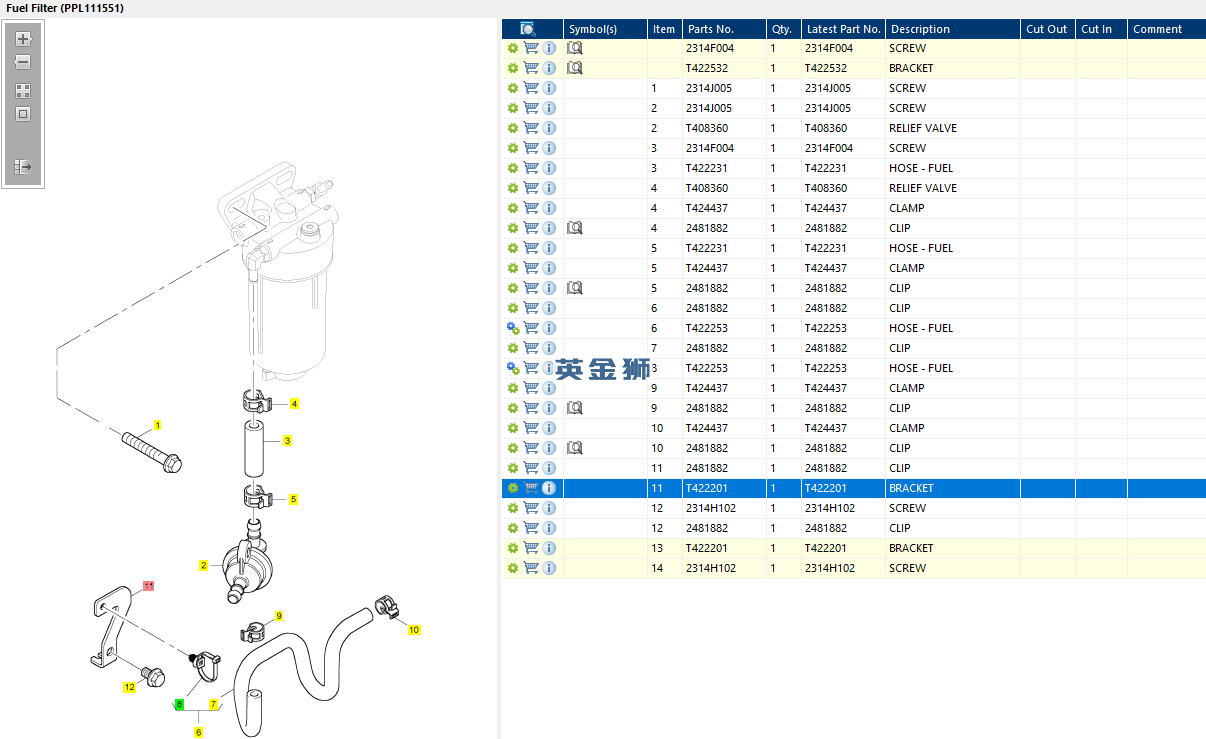Click search icon in parts table header
Screen dimensions: 1206x739
tap(529, 29)
